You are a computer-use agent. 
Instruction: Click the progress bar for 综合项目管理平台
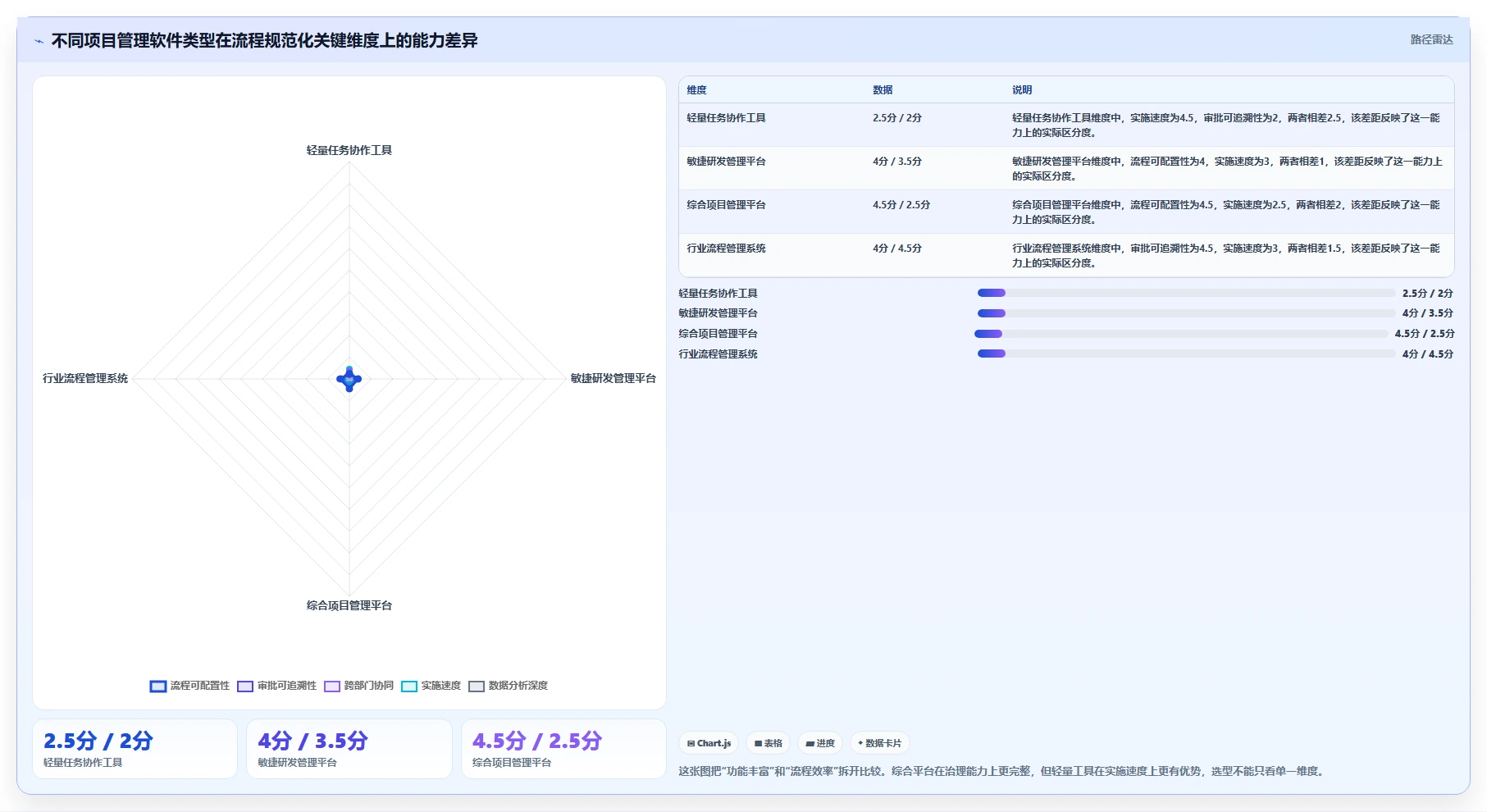pyautogui.click(x=1181, y=334)
